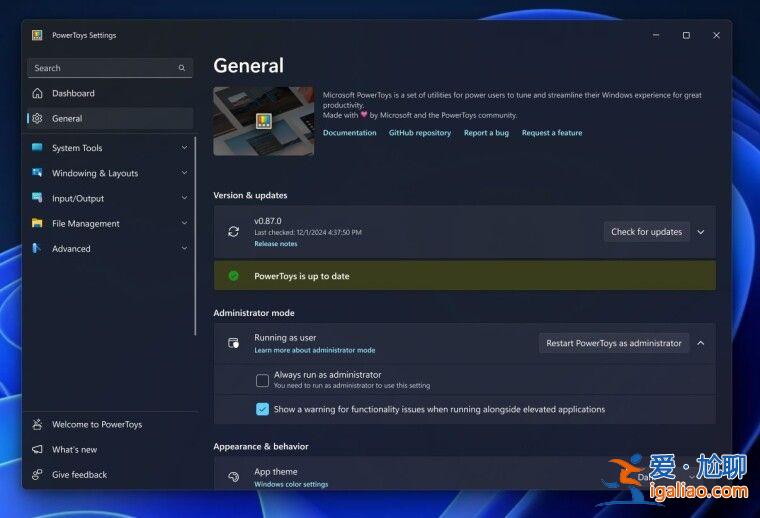760x518 pixels.
Task: Expand the Advanced sidebar group
Action: pos(184,249)
